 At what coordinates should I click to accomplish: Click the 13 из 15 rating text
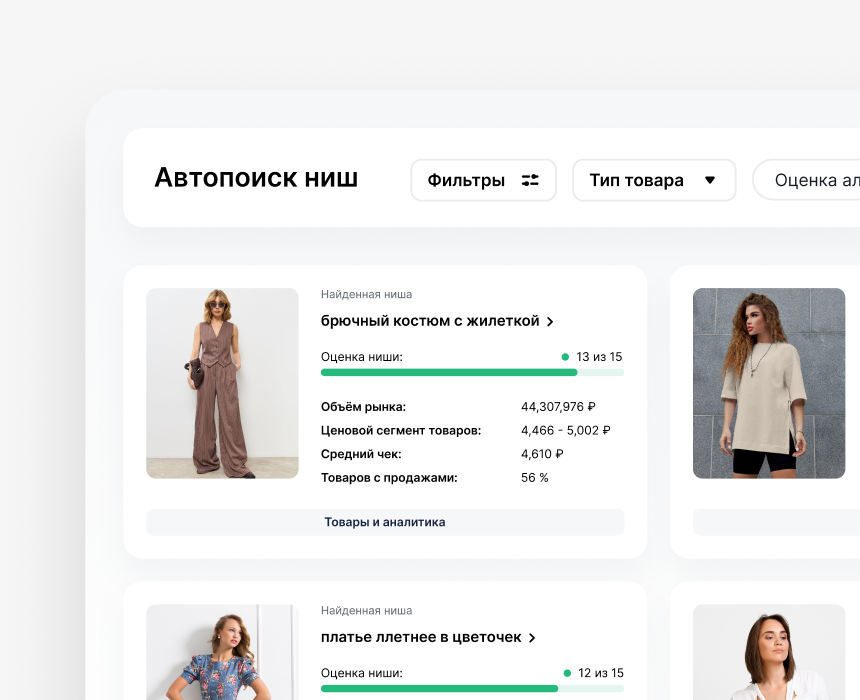pyautogui.click(x=599, y=357)
